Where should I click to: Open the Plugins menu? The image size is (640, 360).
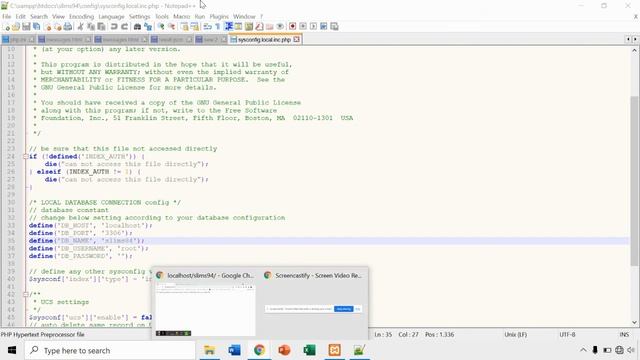click(x=219, y=16)
